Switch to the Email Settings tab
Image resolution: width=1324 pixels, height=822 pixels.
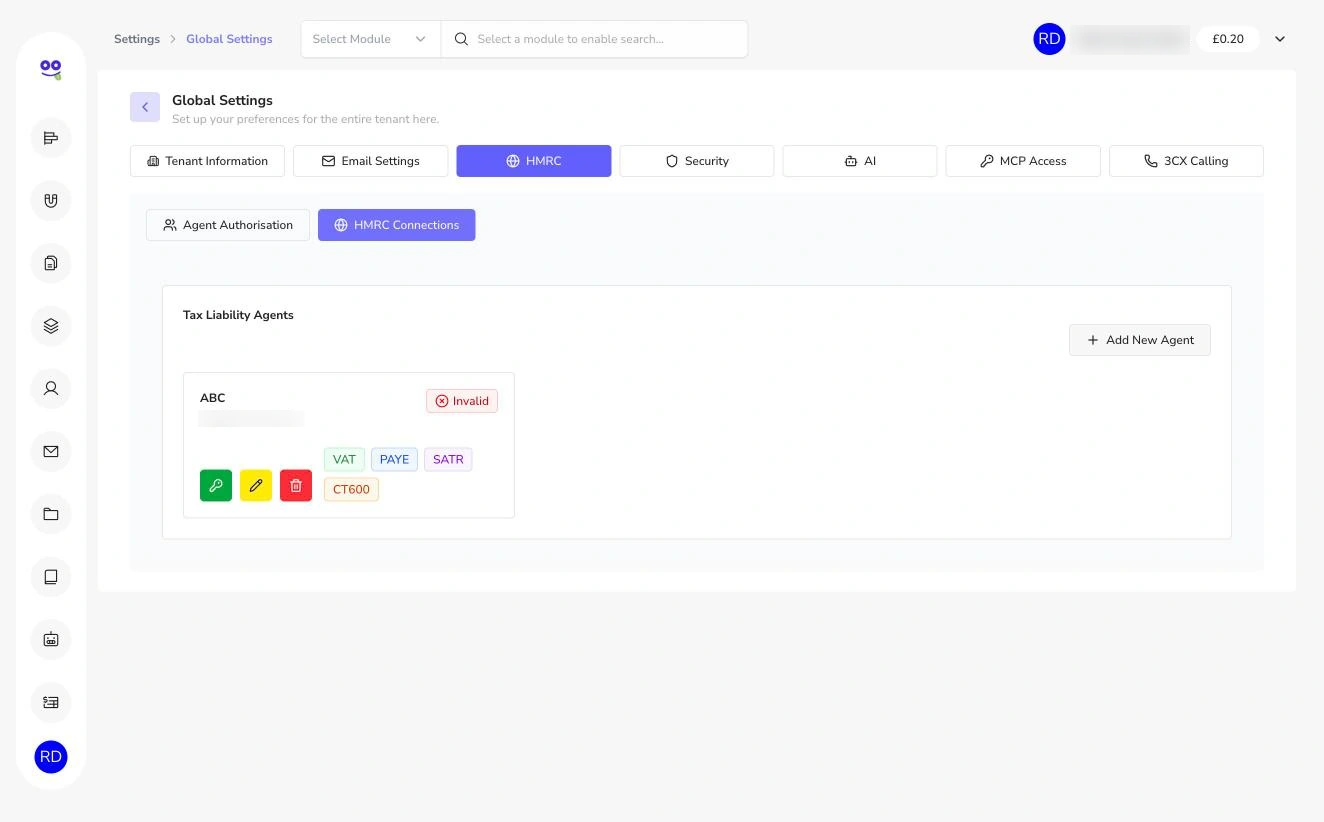pyautogui.click(x=370, y=161)
